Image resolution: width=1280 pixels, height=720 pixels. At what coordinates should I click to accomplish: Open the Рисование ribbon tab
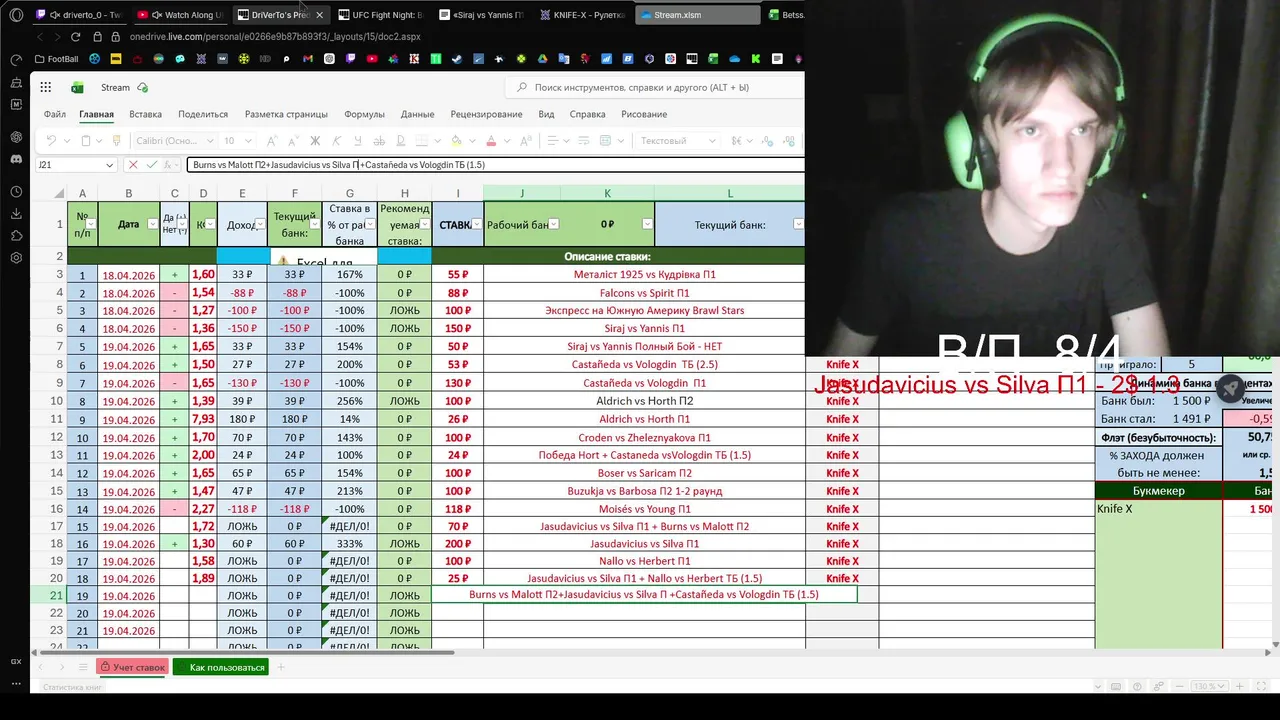[644, 114]
